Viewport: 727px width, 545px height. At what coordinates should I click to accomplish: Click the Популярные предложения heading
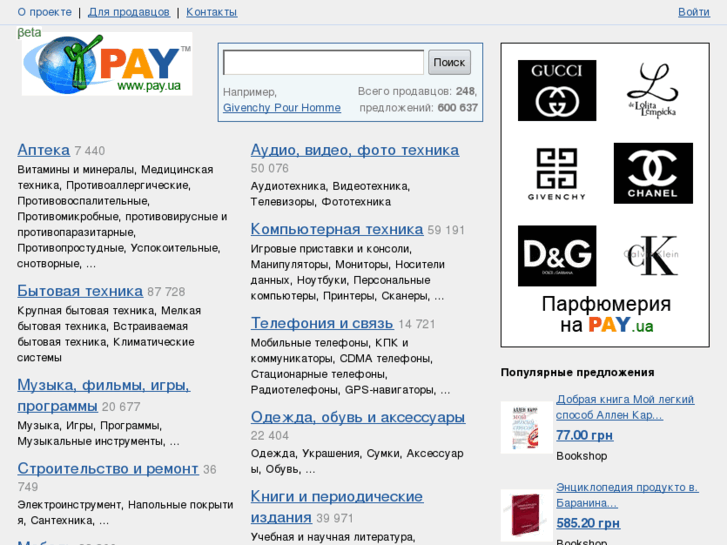(578, 372)
